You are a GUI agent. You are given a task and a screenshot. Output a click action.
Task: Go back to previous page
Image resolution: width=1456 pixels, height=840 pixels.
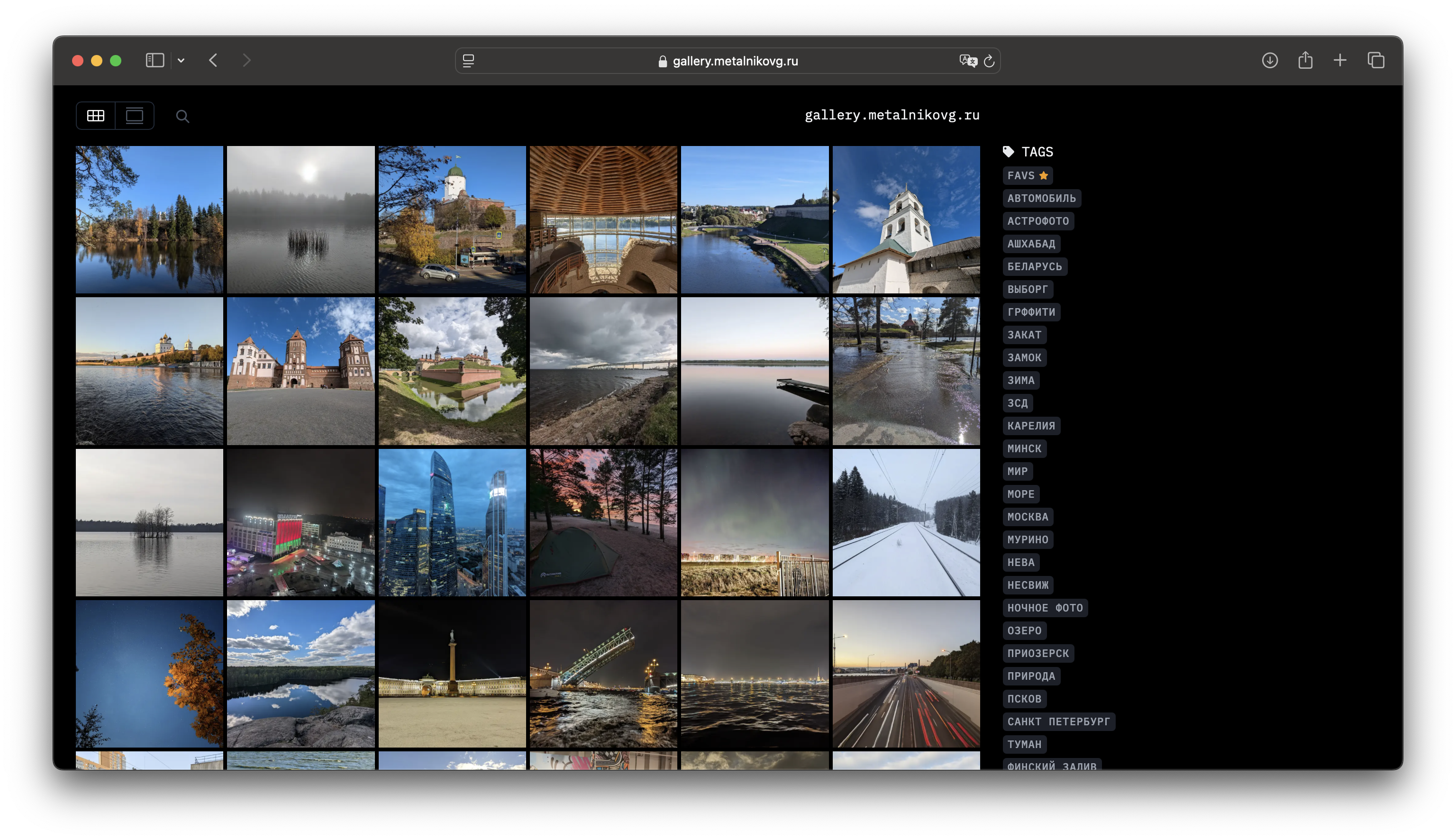[213, 61]
